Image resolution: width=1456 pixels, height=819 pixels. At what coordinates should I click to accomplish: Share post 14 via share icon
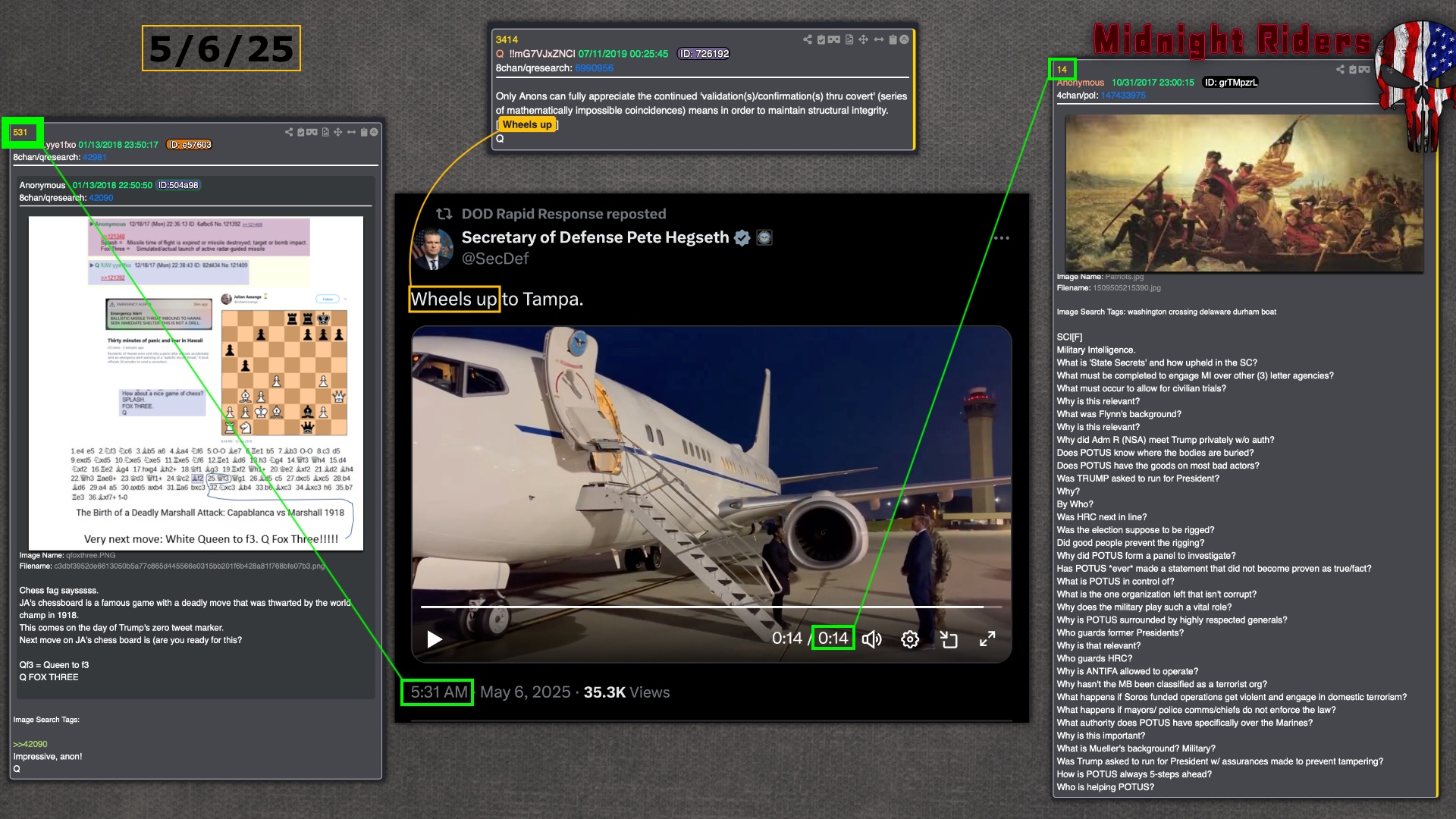(x=1340, y=69)
